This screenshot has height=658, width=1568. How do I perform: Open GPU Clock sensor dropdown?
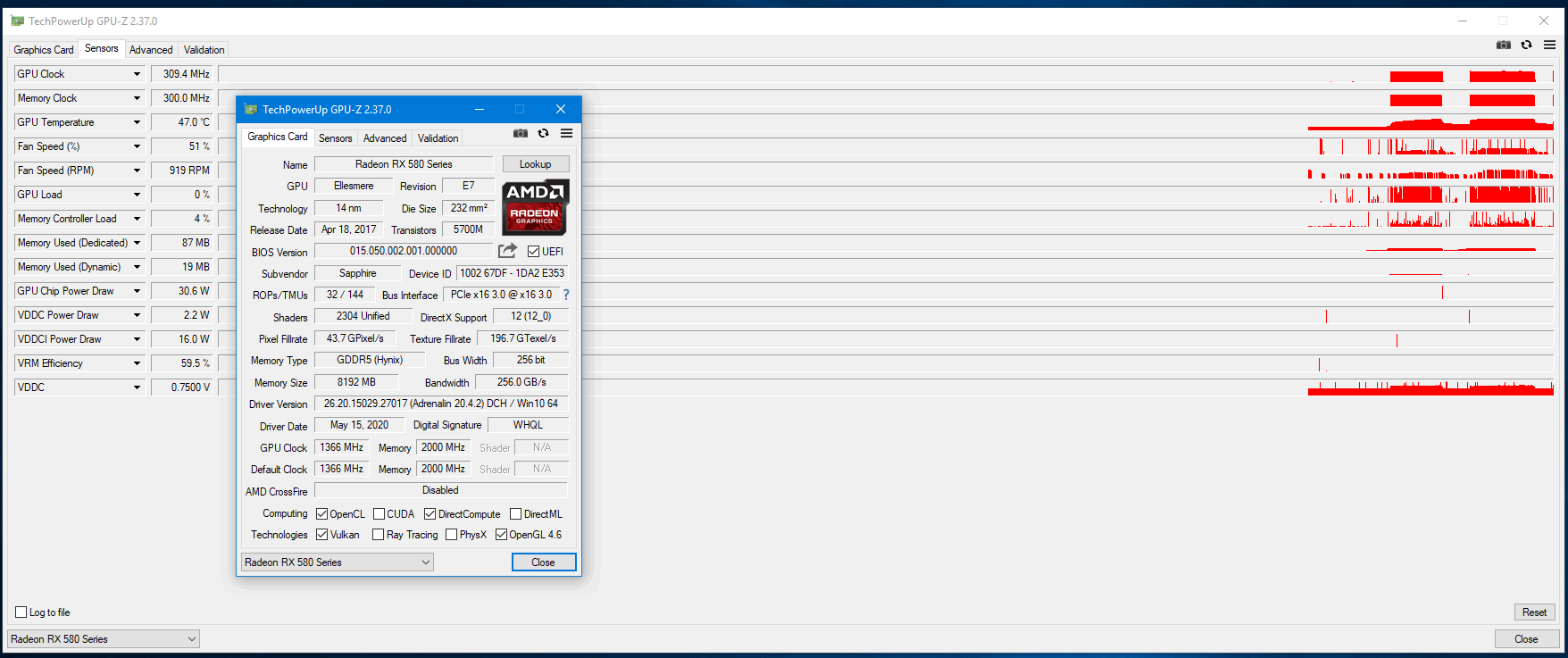click(x=137, y=74)
